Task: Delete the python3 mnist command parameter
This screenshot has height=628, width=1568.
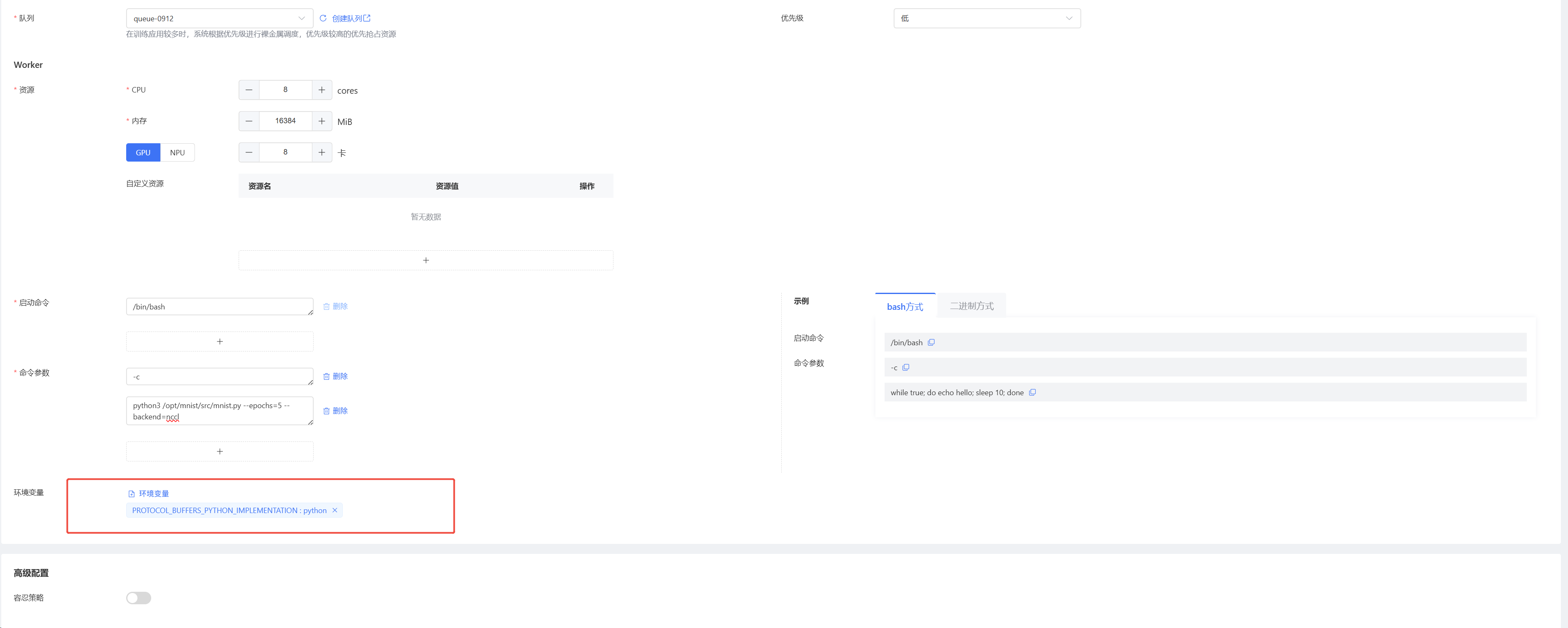Action: 335,411
